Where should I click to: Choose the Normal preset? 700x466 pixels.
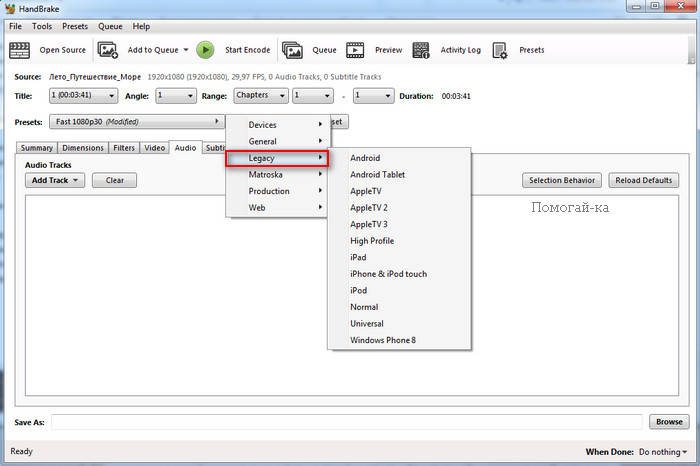pyautogui.click(x=400, y=307)
